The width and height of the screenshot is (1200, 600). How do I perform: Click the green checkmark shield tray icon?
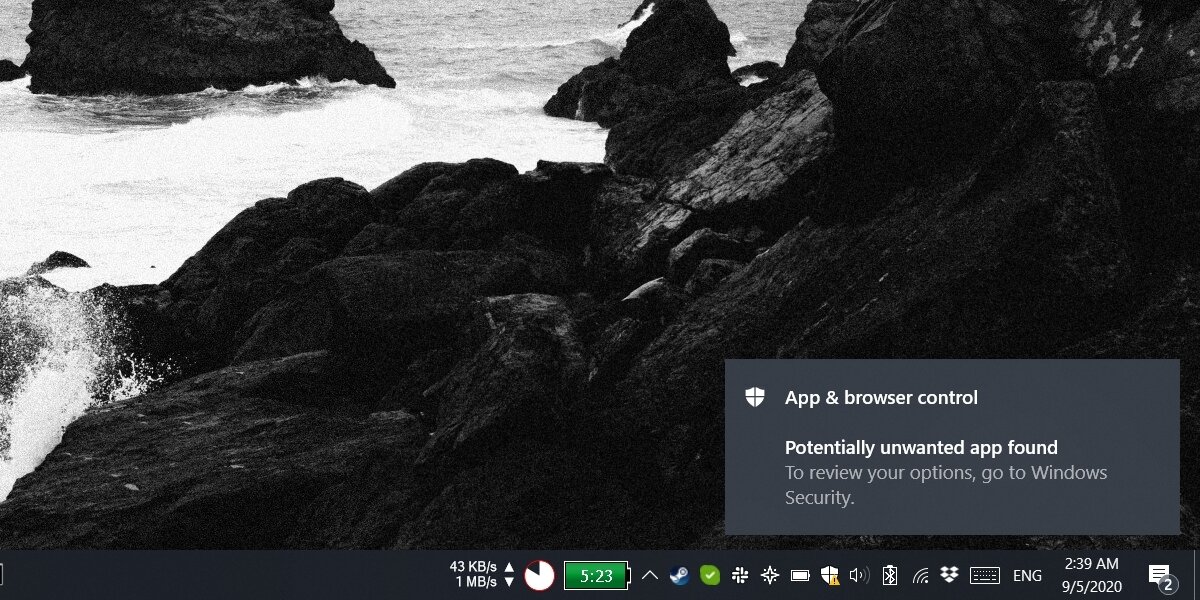709,575
